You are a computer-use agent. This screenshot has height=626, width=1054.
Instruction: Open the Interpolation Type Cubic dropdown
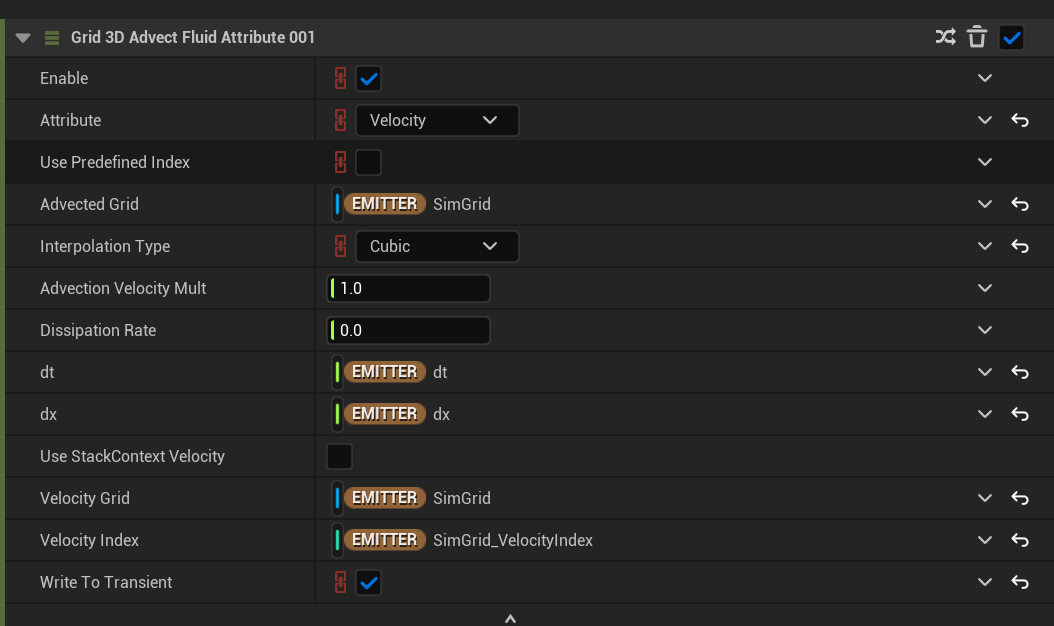(x=437, y=246)
